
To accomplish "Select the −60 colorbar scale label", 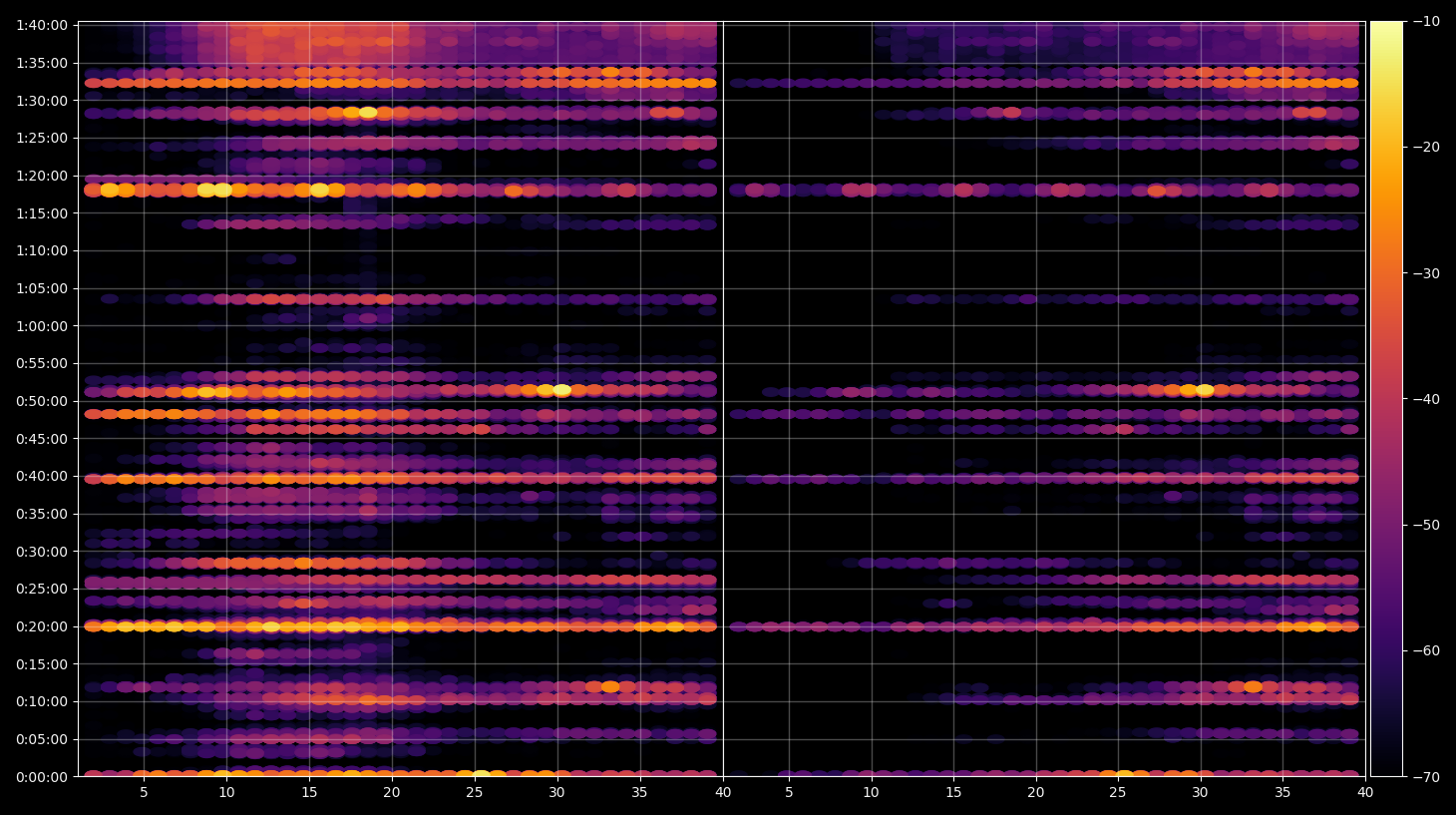I will (1426, 650).
